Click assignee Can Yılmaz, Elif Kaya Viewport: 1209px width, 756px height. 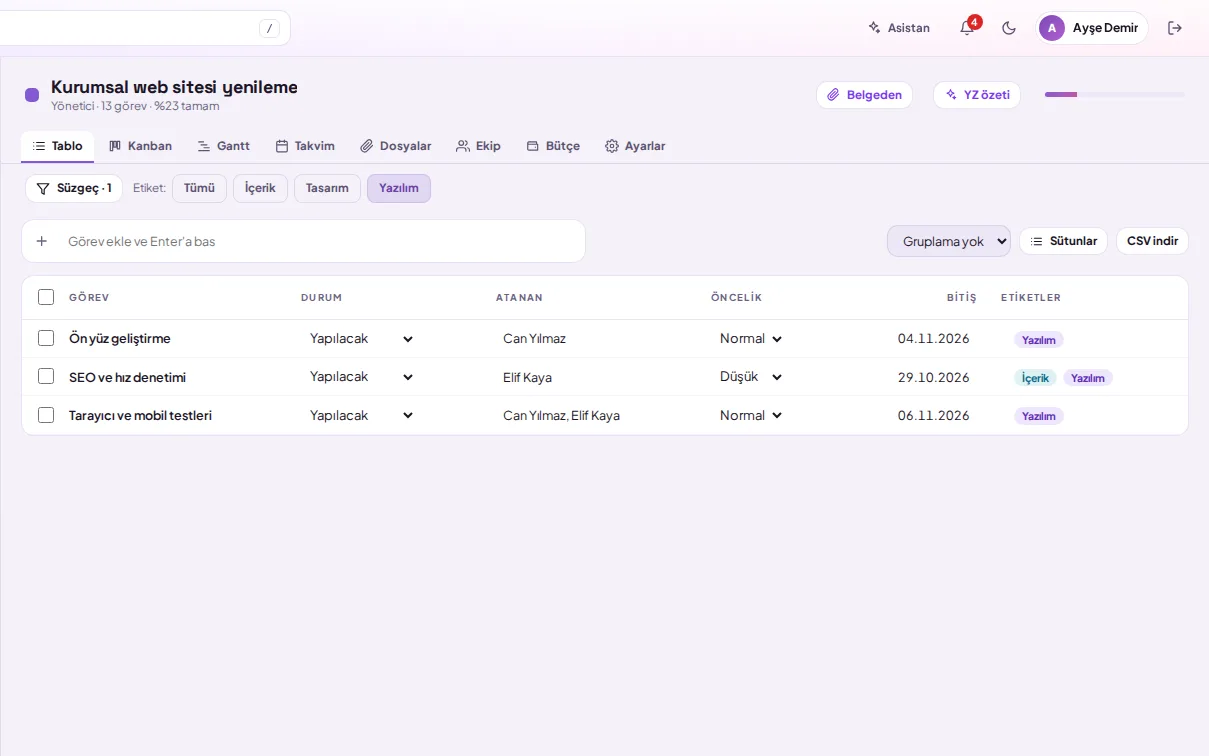coord(561,415)
